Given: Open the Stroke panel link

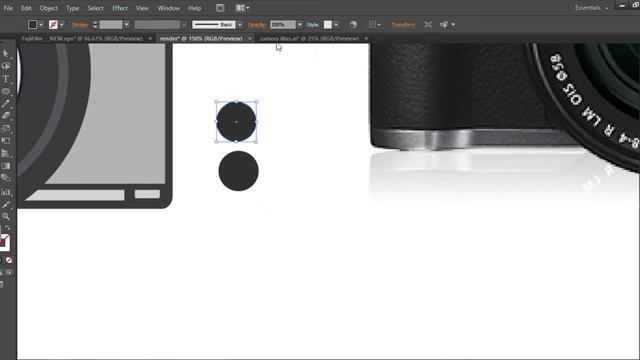Looking at the screenshot, I should [x=80, y=25].
